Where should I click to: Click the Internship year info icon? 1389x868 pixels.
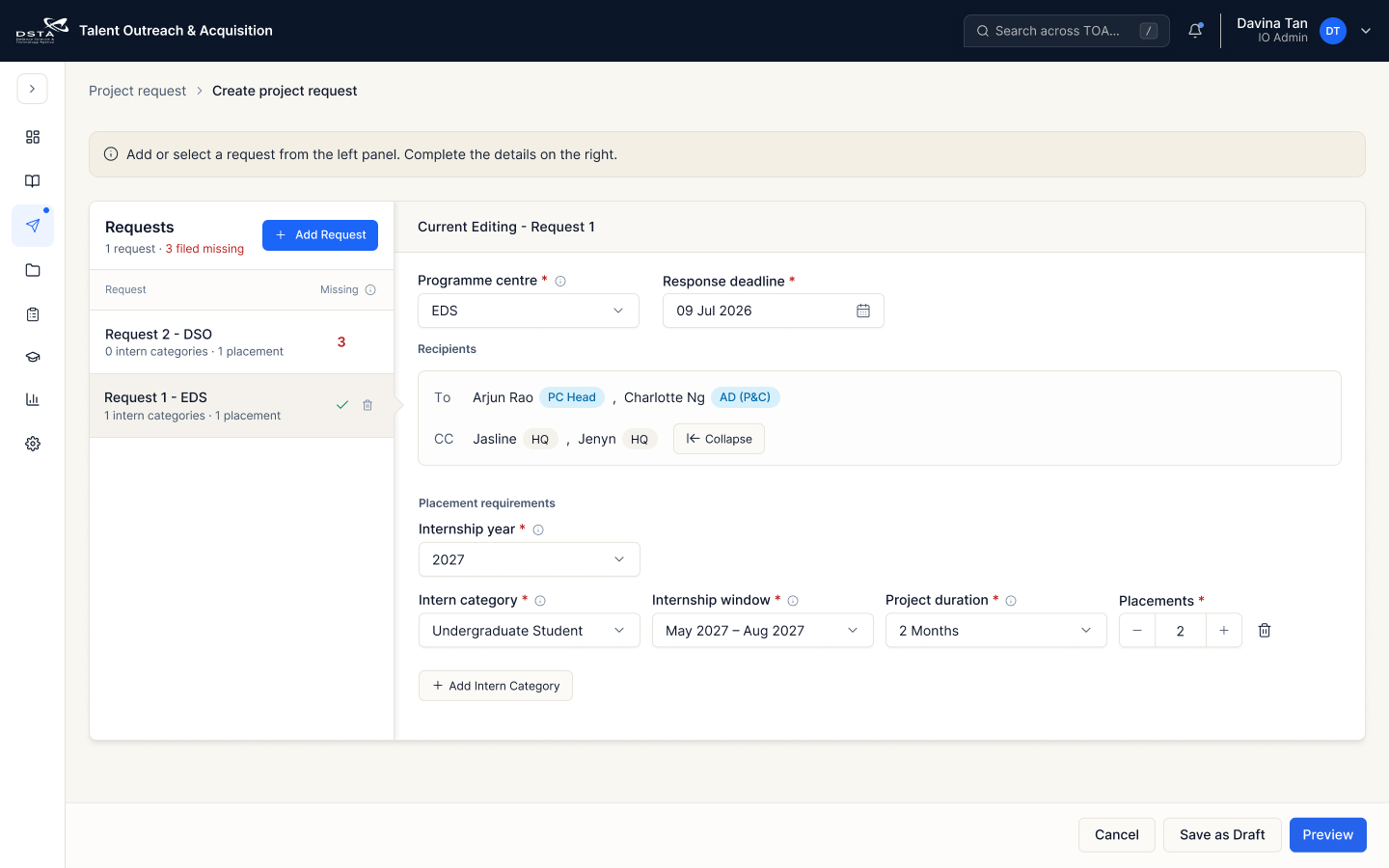click(538, 530)
